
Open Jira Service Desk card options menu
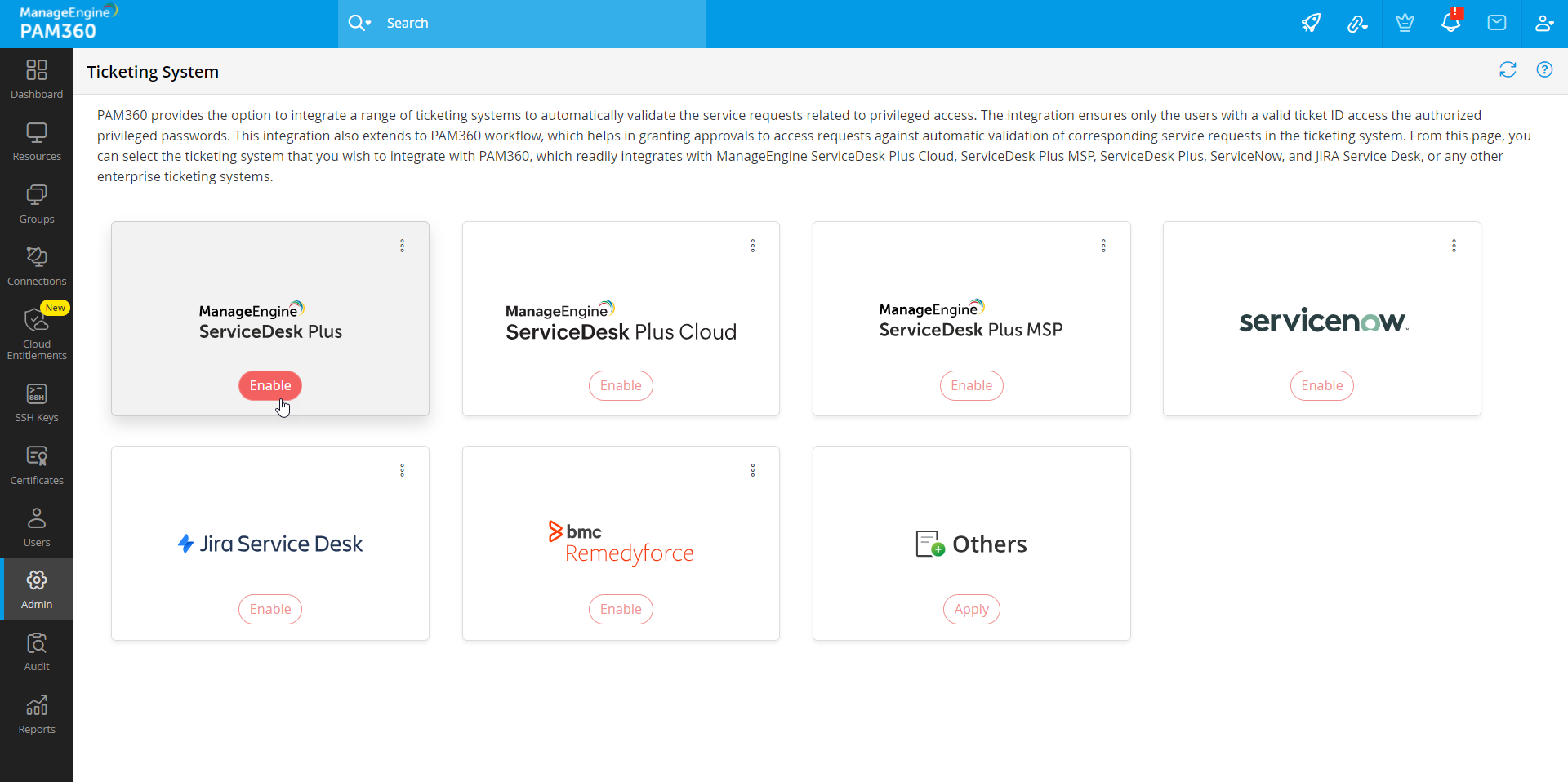tap(402, 470)
